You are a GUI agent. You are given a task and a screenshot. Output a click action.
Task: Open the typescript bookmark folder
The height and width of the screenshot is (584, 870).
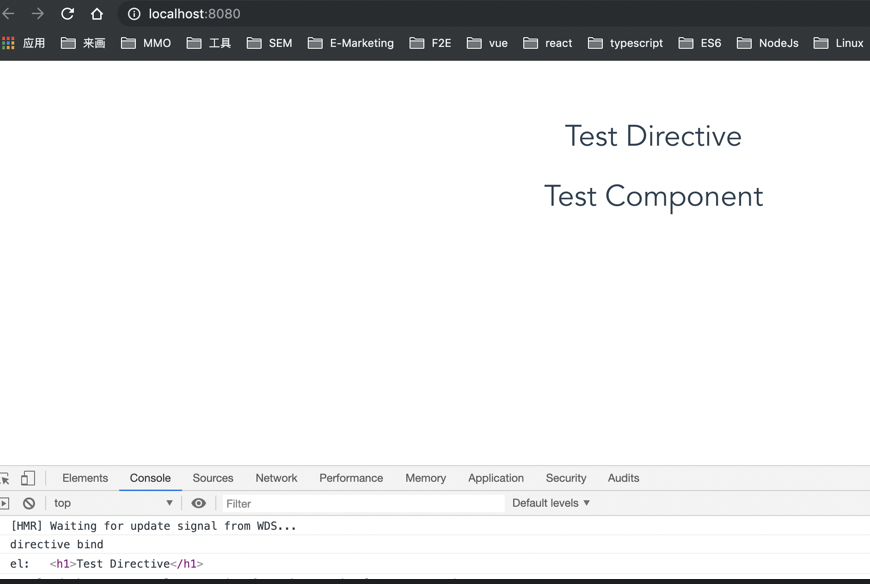pos(625,43)
